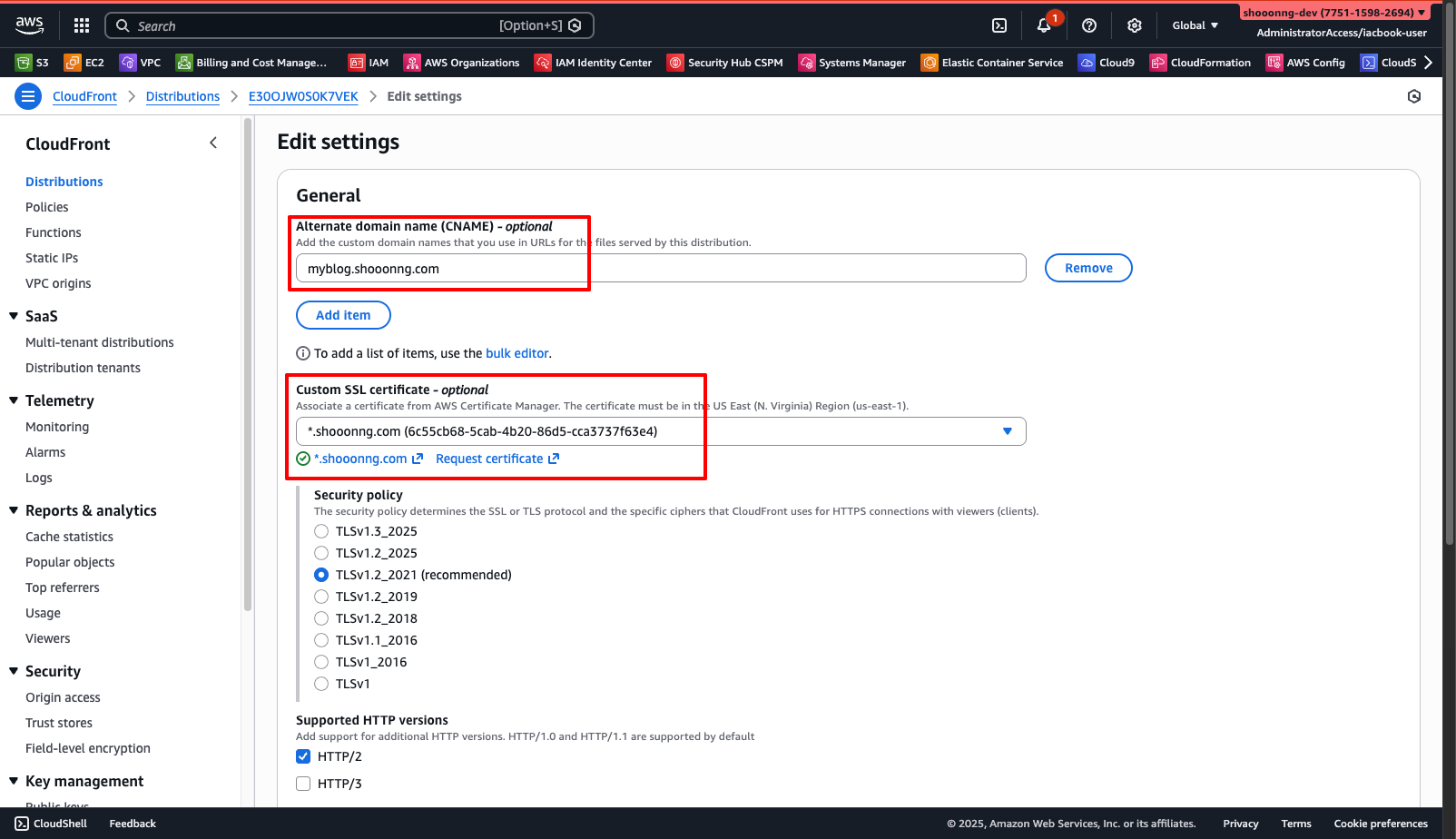Open IAM service shortcut
The image size is (1456, 839).
pyautogui.click(x=369, y=63)
